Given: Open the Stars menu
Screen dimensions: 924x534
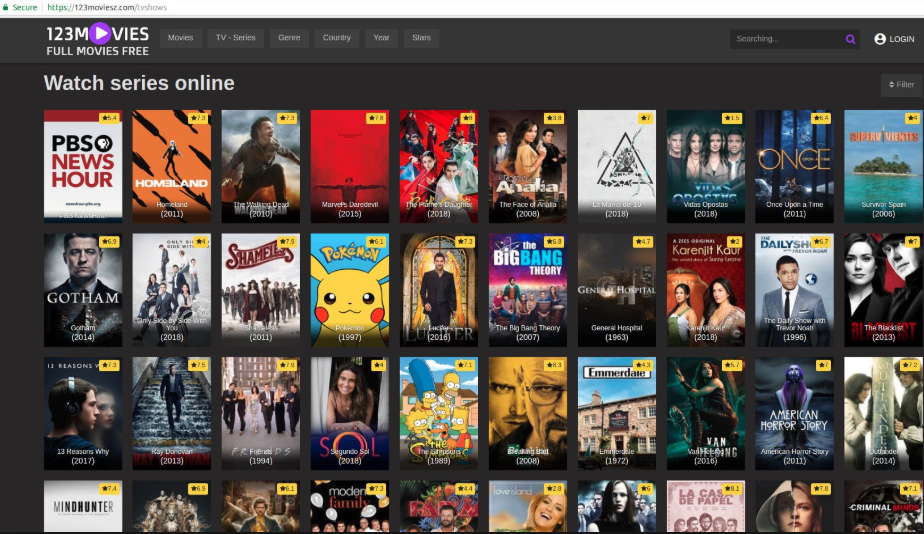Looking at the screenshot, I should pos(421,38).
